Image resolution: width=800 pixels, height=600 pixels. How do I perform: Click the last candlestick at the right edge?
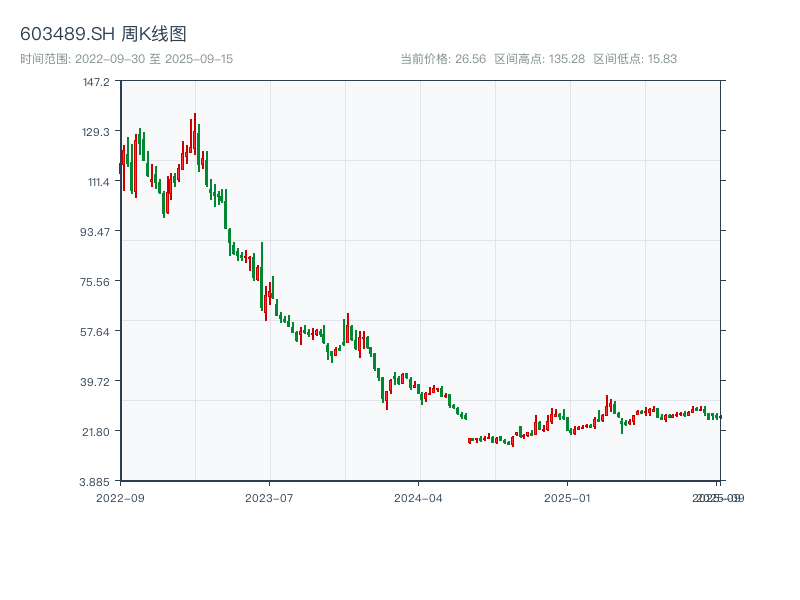(x=719, y=416)
